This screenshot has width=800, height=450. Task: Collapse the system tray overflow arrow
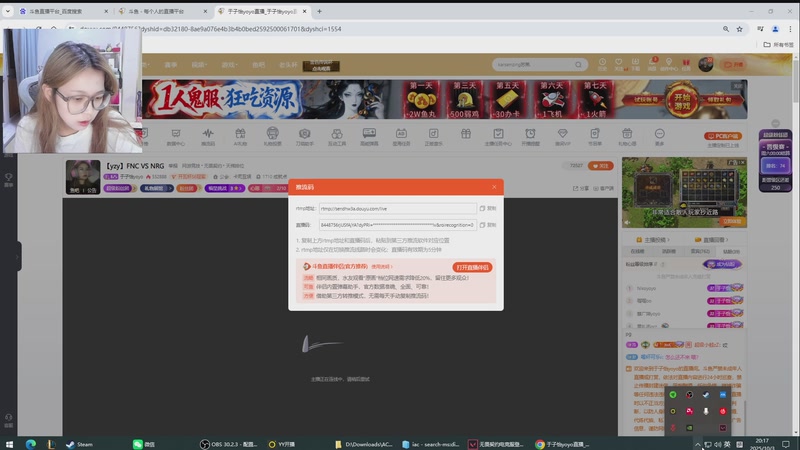pos(697,444)
